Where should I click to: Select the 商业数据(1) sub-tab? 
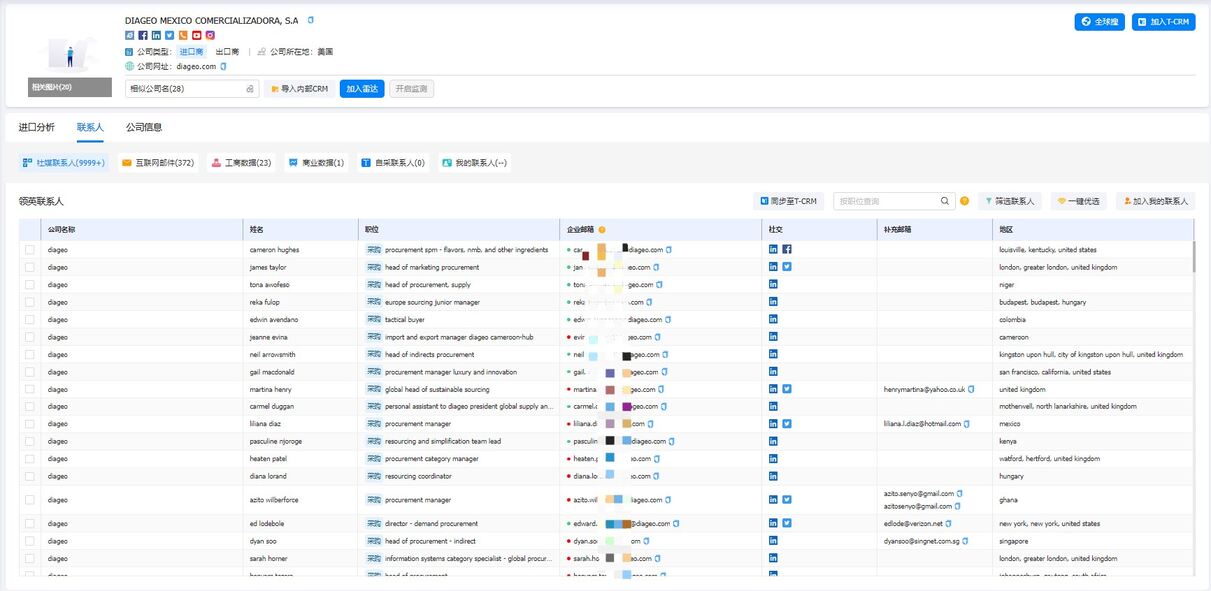click(316, 162)
